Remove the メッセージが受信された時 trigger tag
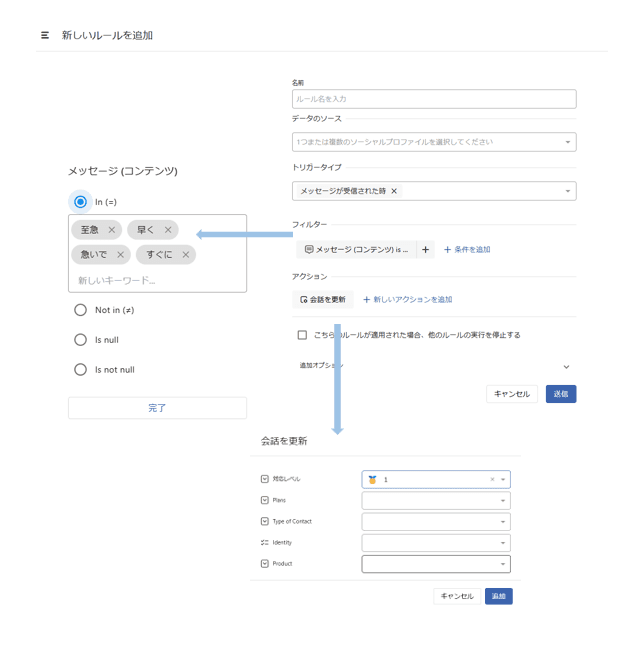Screen dimensions: 619x647 pos(394,191)
